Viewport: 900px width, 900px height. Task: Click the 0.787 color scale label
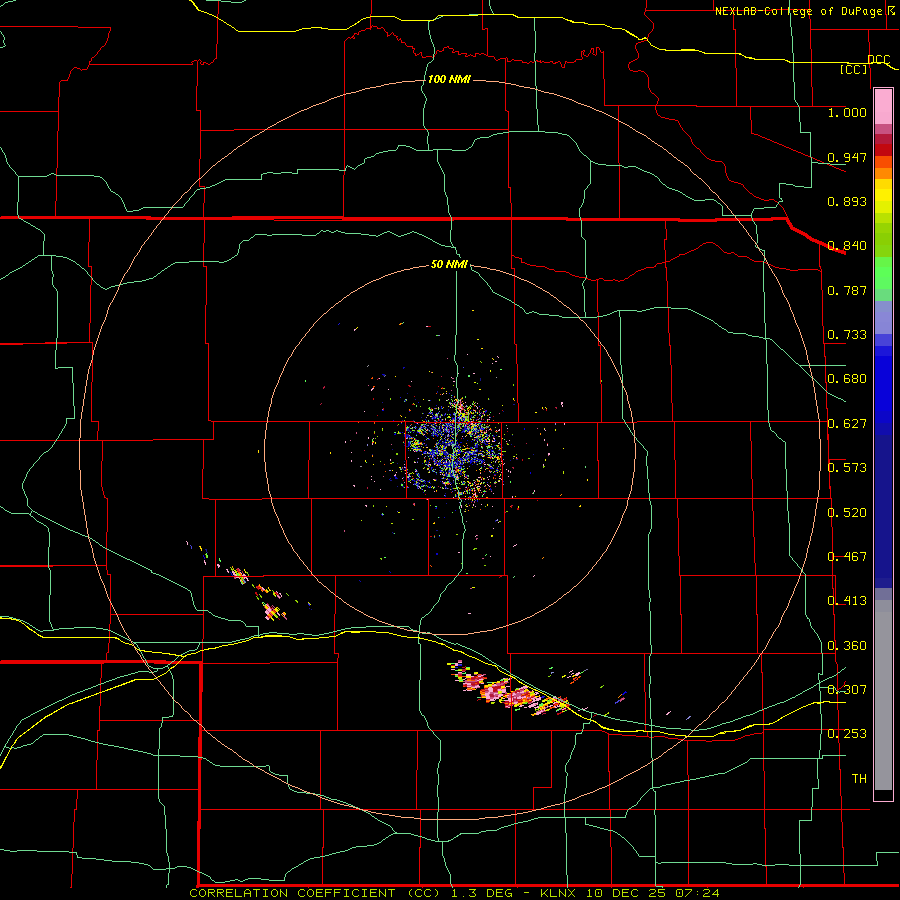coord(847,290)
